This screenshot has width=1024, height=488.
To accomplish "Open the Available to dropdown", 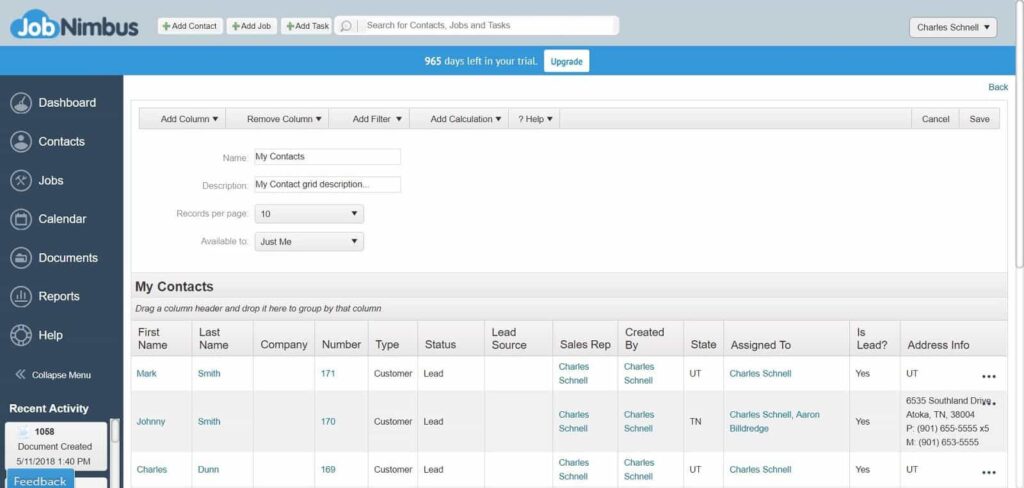I will (x=309, y=242).
